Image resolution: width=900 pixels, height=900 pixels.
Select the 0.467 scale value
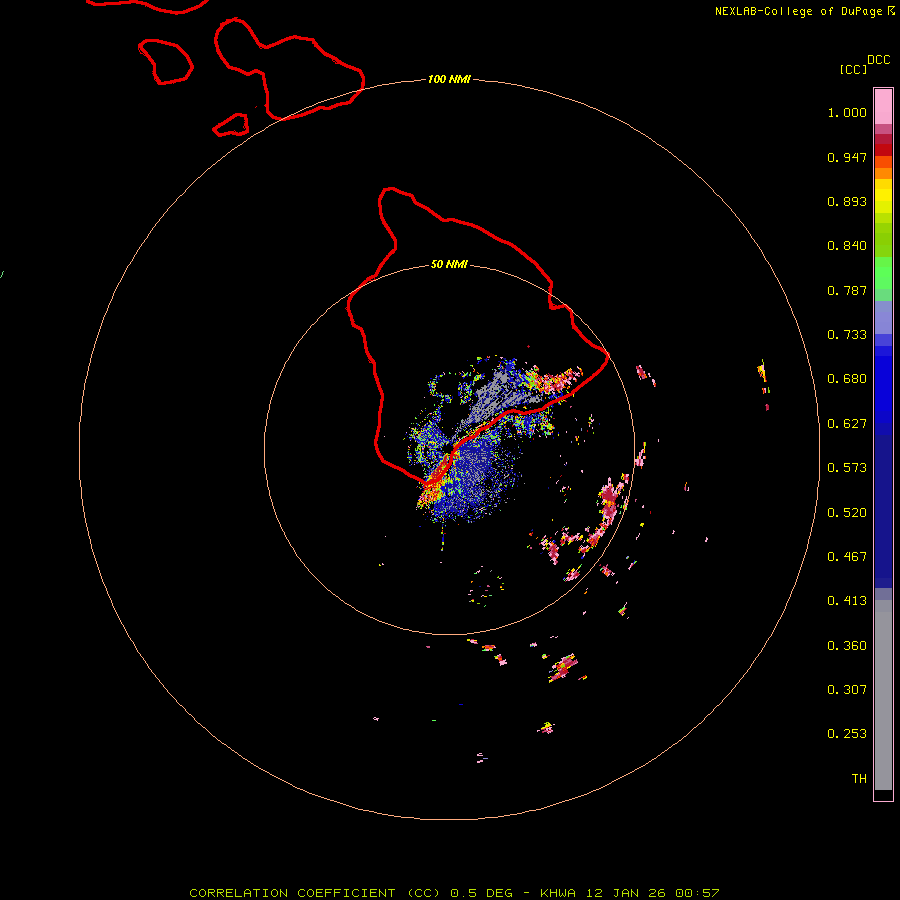847,557
